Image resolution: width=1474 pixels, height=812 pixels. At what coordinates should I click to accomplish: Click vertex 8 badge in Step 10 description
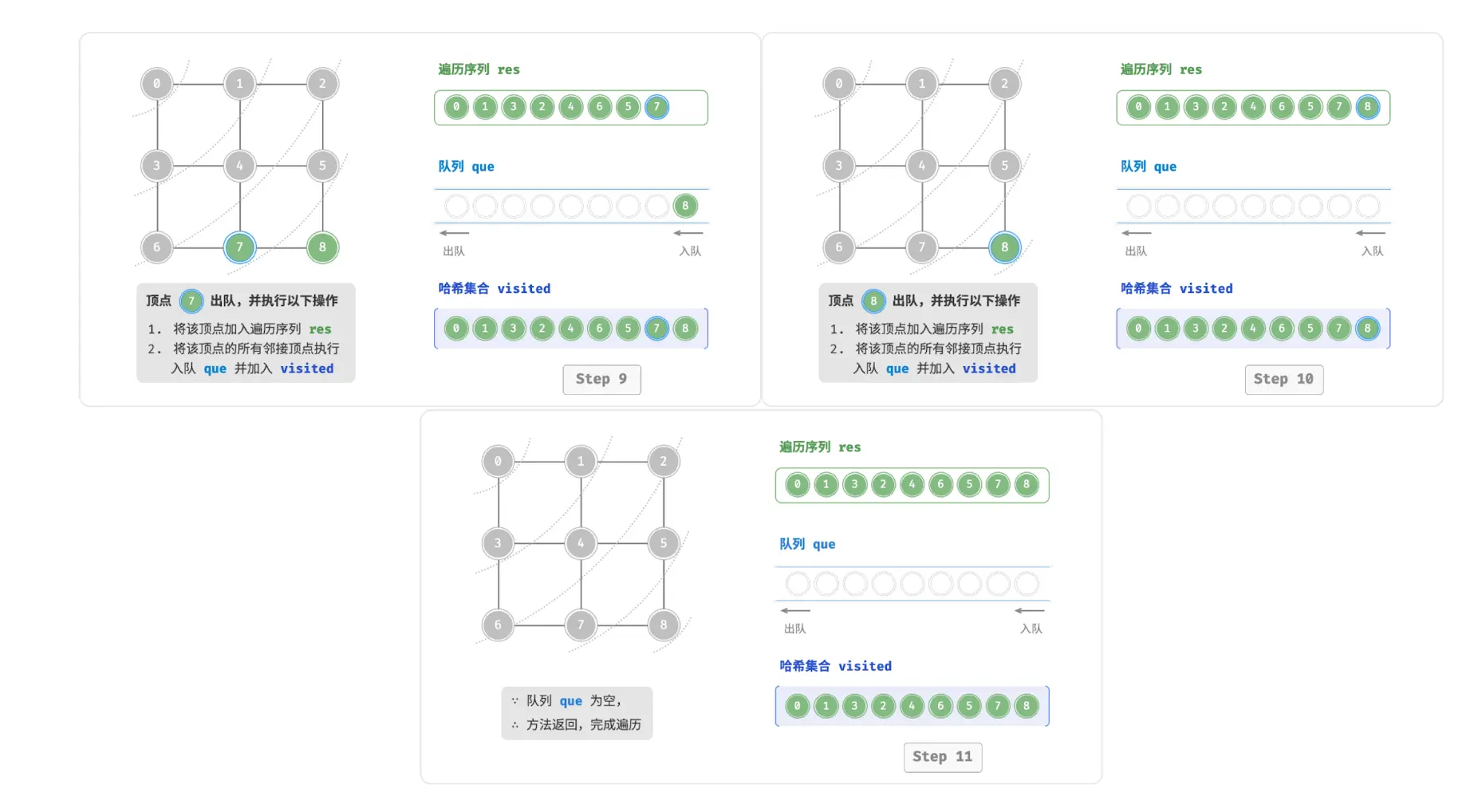point(873,301)
